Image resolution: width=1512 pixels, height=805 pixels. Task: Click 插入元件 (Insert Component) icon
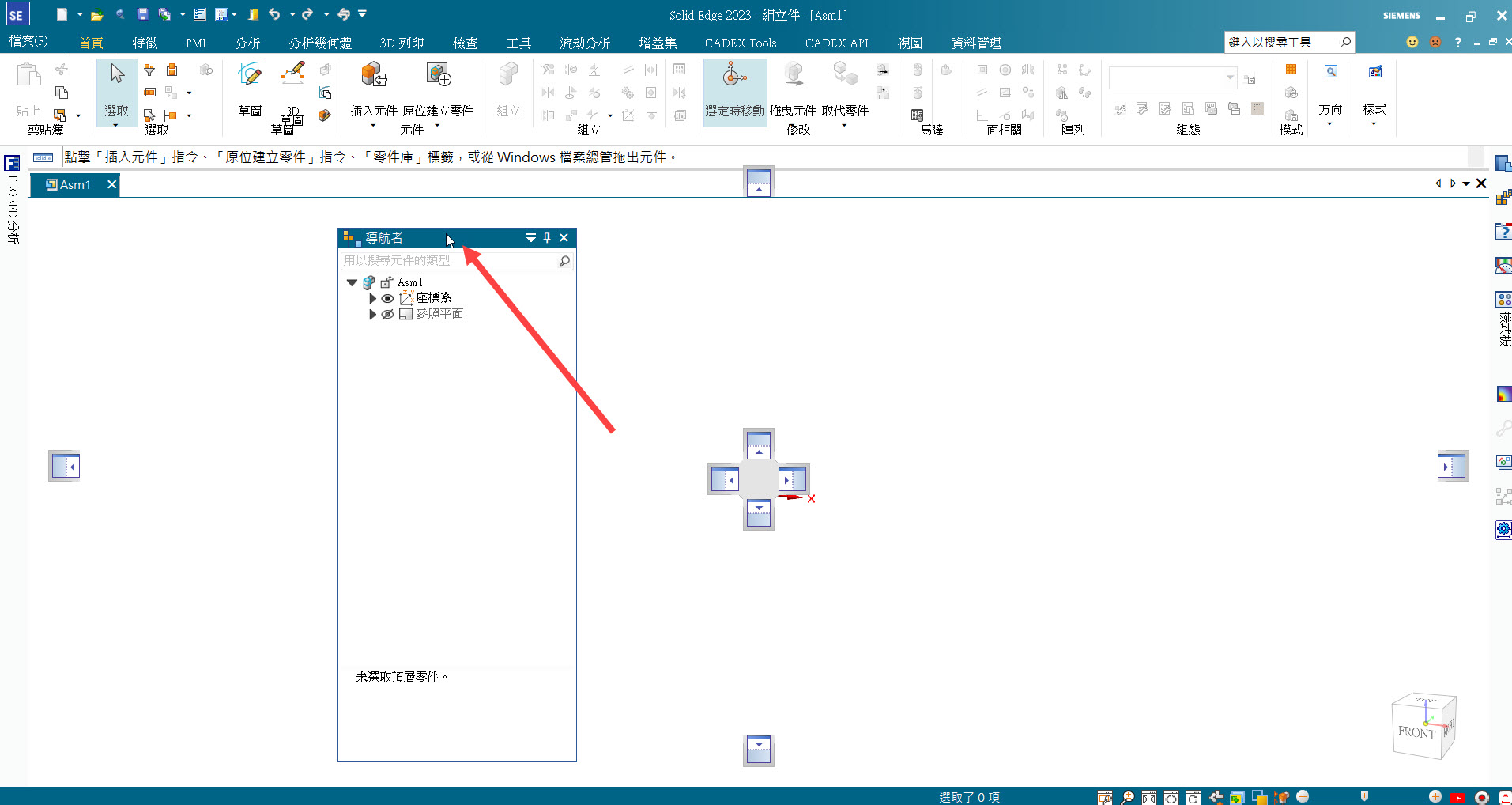pyautogui.click(x=374, y=74)
